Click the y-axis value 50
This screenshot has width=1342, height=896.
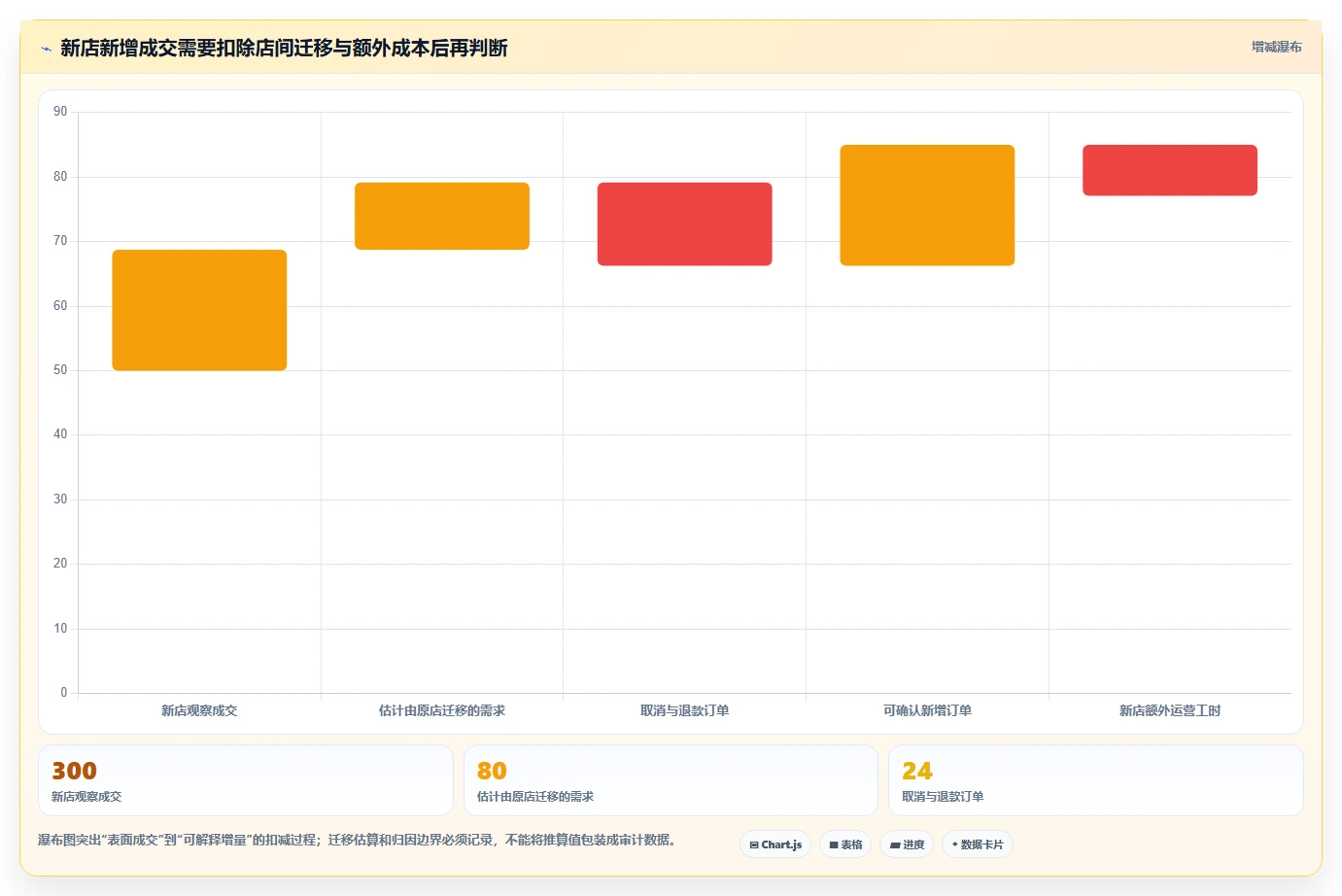[60, 370]
